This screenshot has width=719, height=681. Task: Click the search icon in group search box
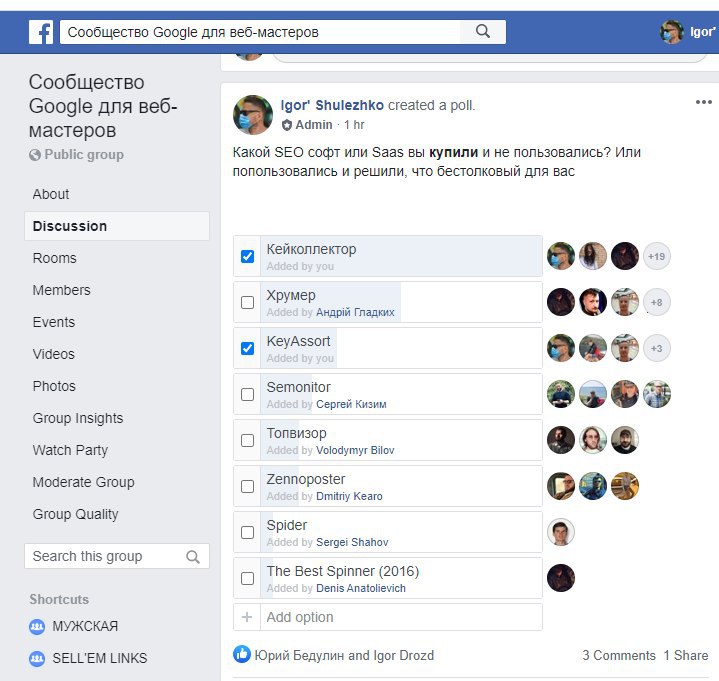point(193,557)
